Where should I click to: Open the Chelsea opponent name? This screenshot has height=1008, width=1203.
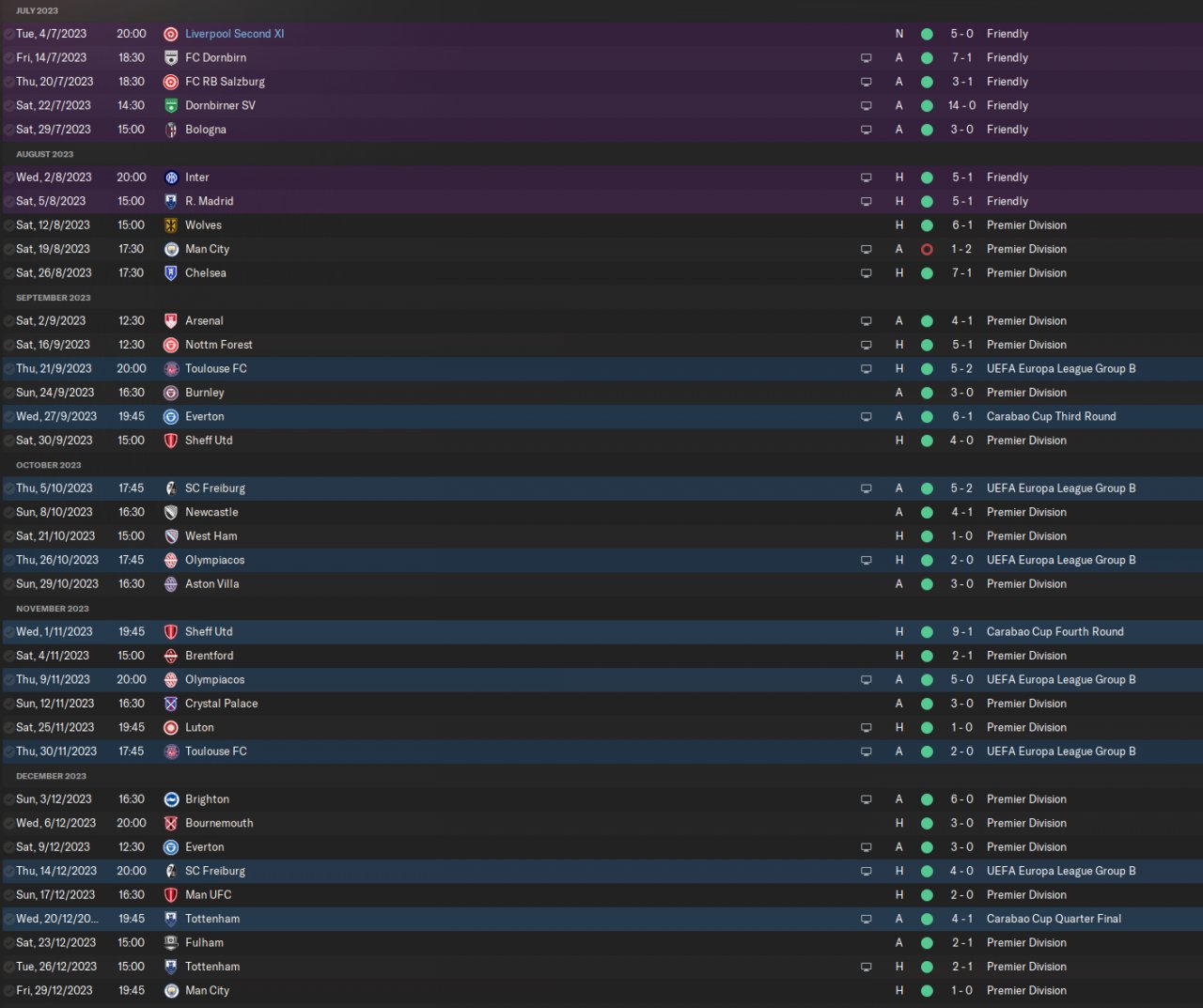(205, 273)
